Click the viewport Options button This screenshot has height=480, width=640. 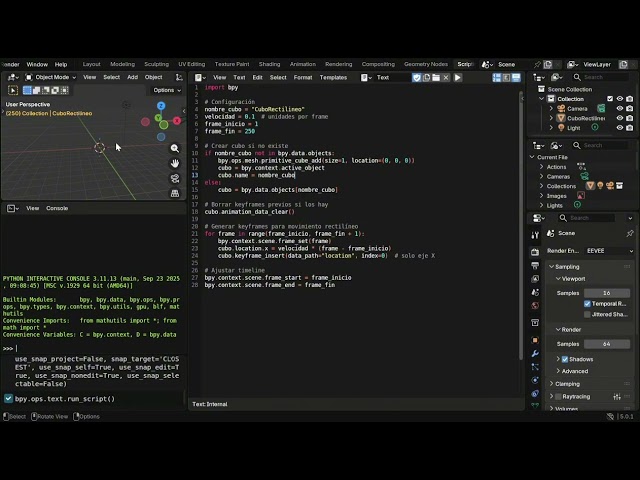166,90
